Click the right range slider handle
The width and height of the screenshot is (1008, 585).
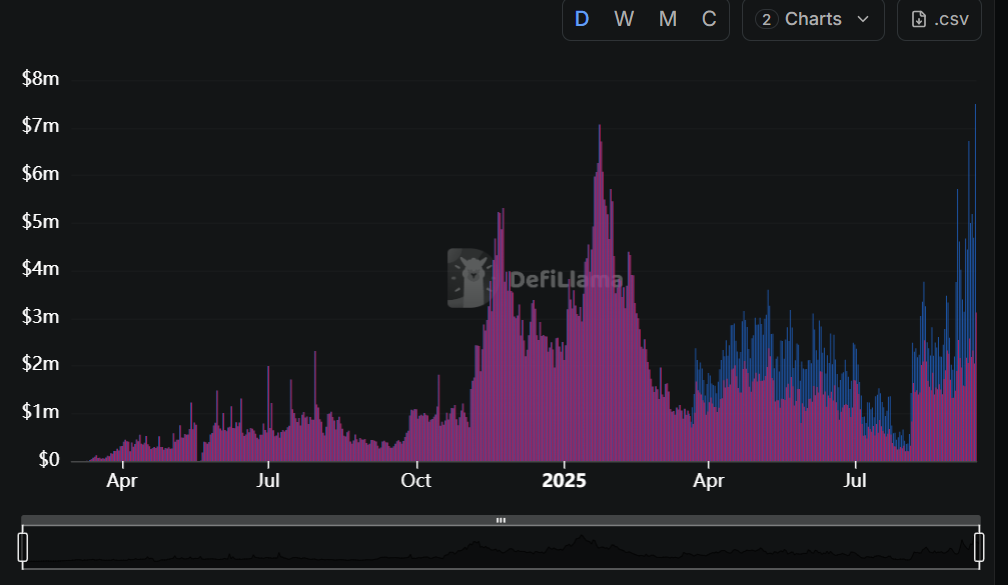tap(979, 547)
